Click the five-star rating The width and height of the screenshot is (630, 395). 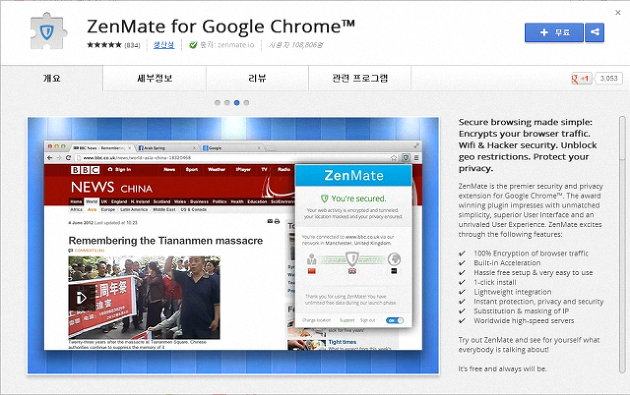(x=104, y=45)
